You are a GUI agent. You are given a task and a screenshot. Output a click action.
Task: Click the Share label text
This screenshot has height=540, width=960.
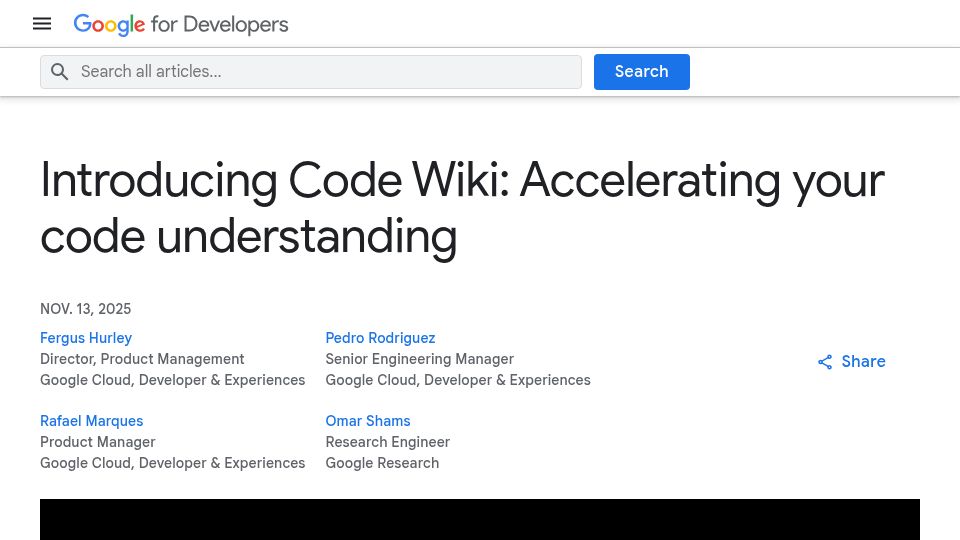tap(863, 361)
